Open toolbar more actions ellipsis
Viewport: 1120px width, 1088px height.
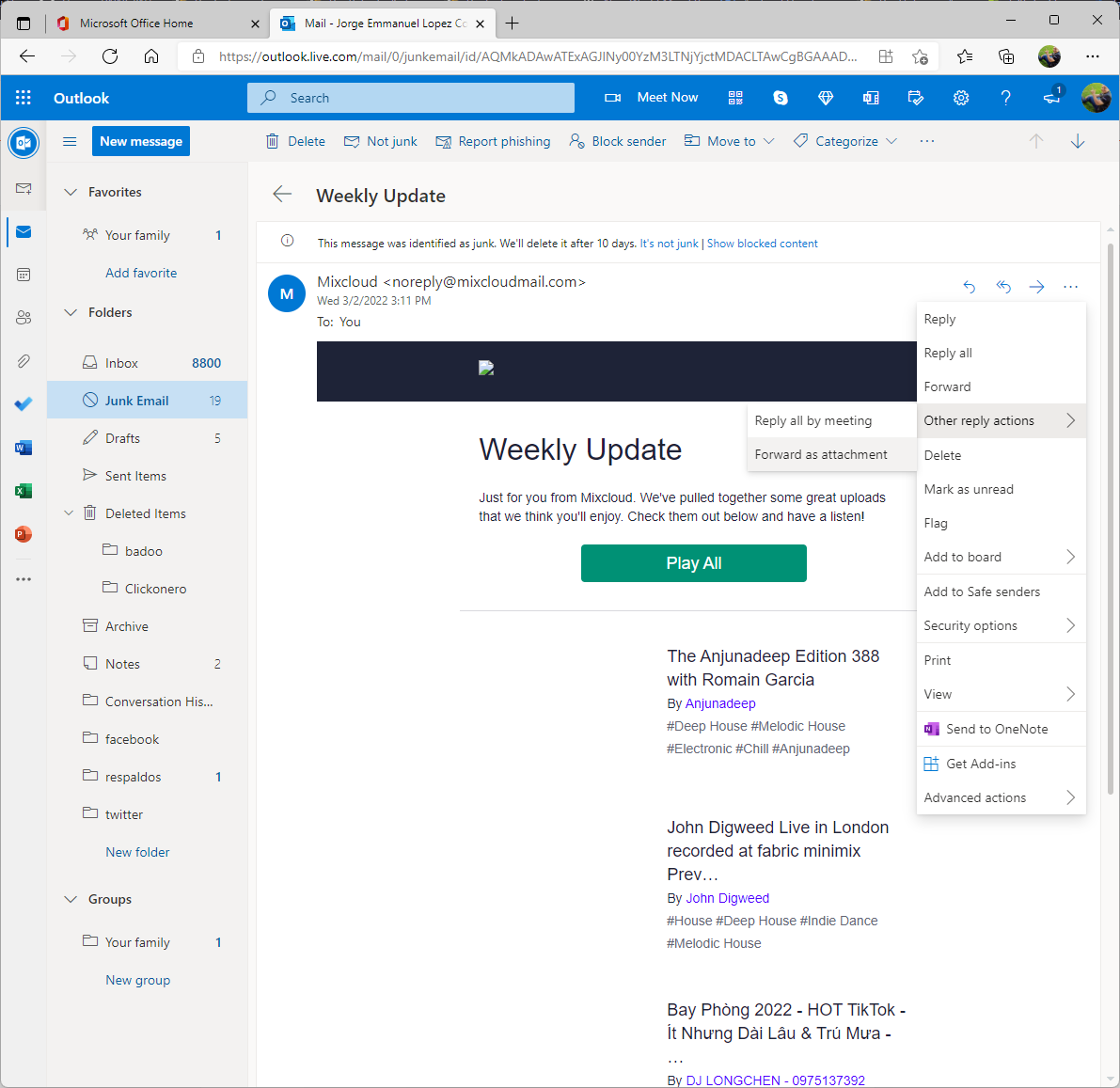(926, 141)
